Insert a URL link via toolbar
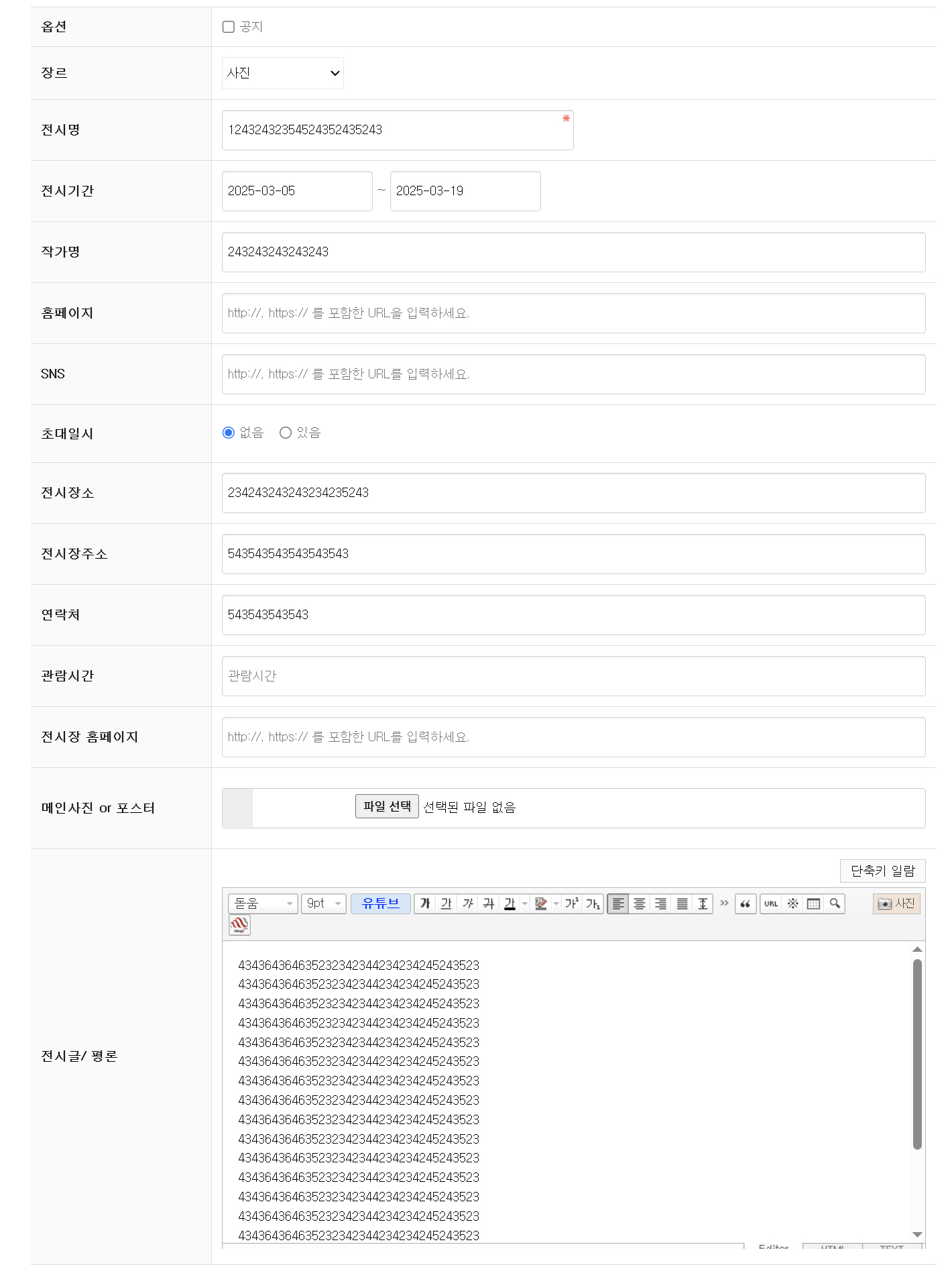This screenshot has height=1265, width=952. pyautogui.click(x=771, y=903)
